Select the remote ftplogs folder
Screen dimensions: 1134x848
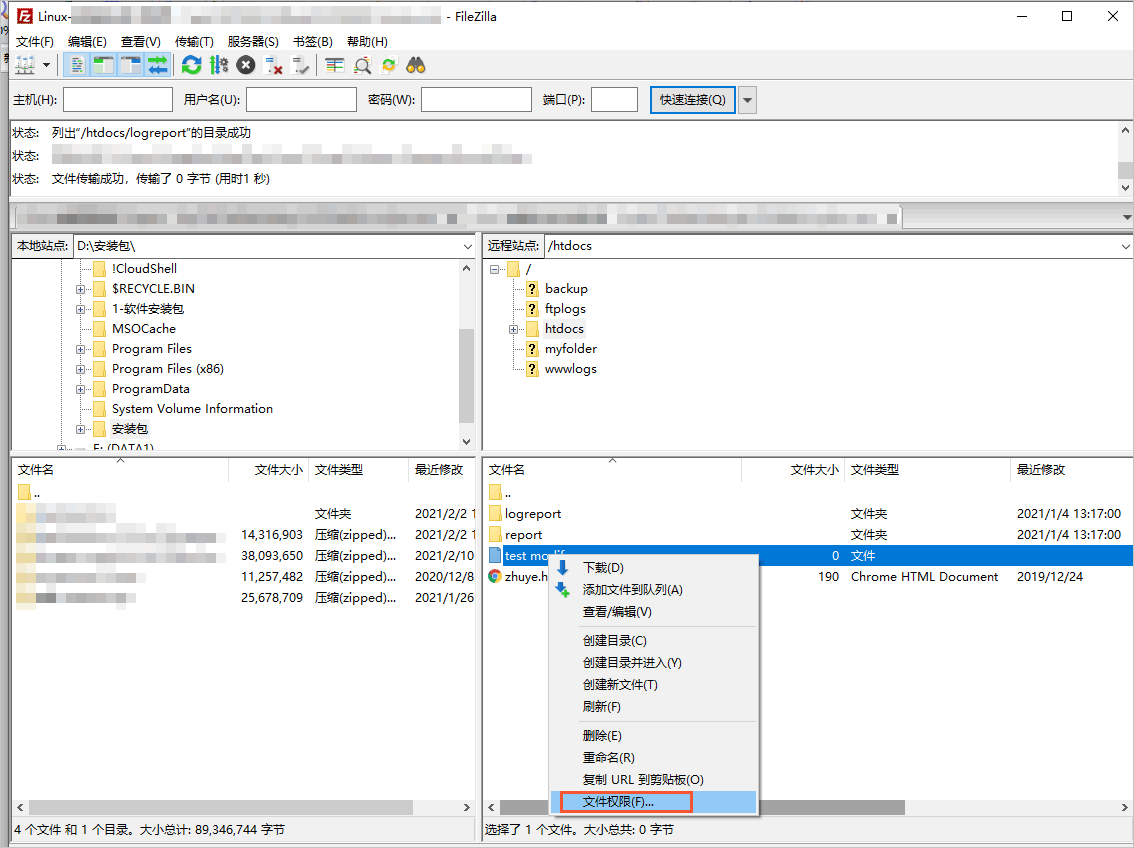(x=565, y=309)
